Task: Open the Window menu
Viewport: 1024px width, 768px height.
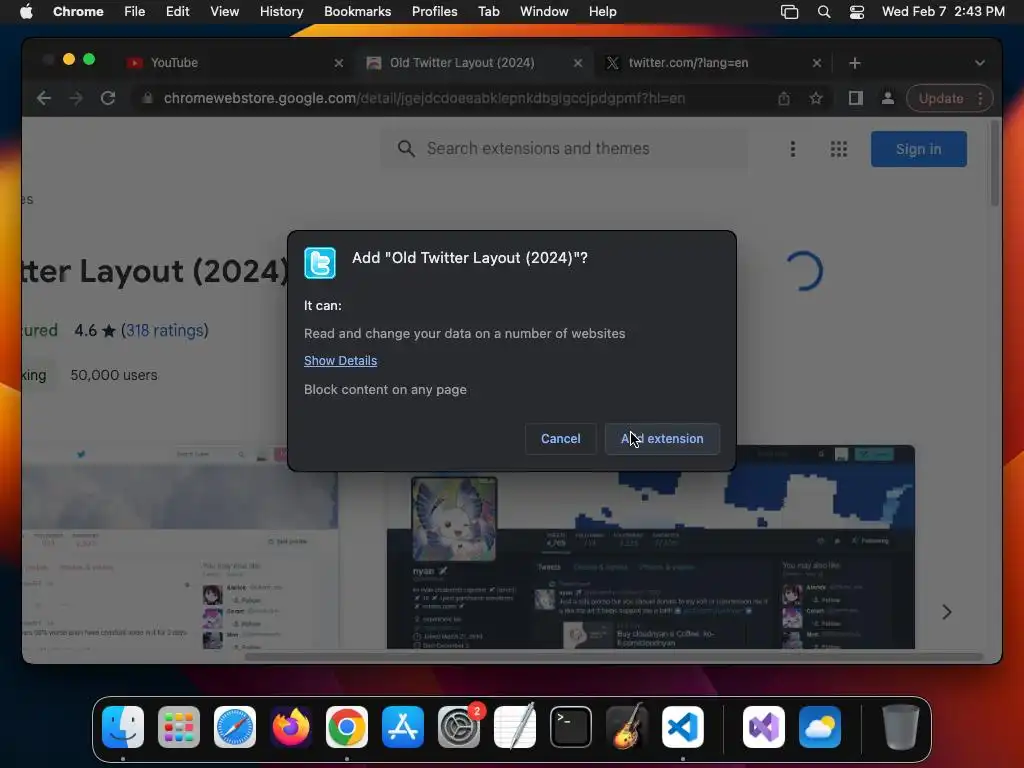Action: 544,12
